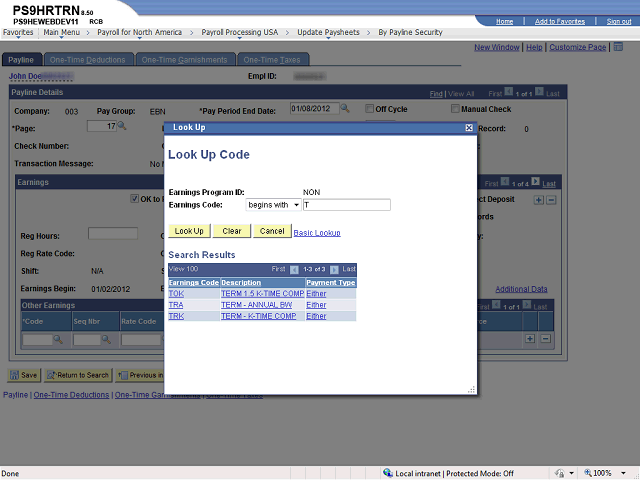The height and width of the screenshot is (480, 640).
Task: Switch to the One-Time Taxes tab
Action: [272, 60]
